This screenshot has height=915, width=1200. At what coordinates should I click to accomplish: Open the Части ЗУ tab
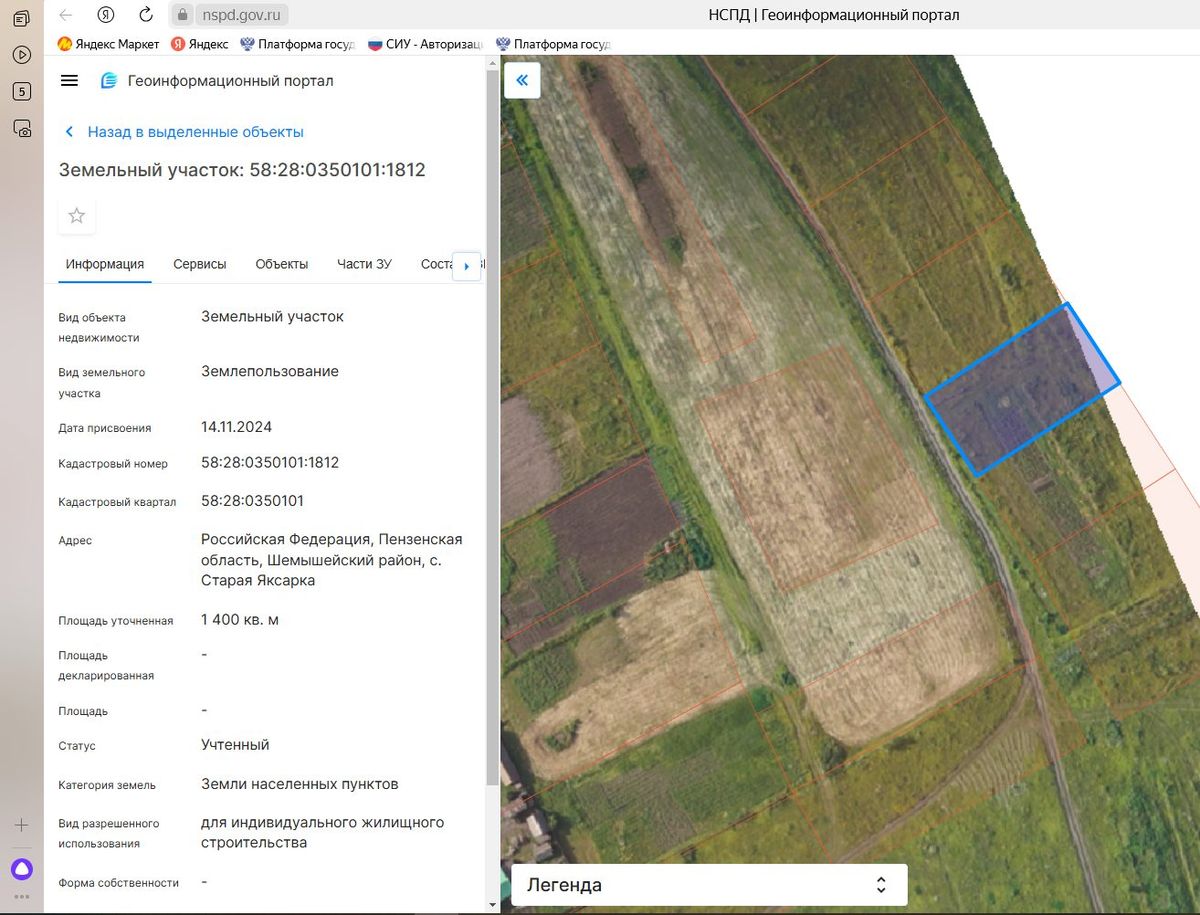(364, 264)
